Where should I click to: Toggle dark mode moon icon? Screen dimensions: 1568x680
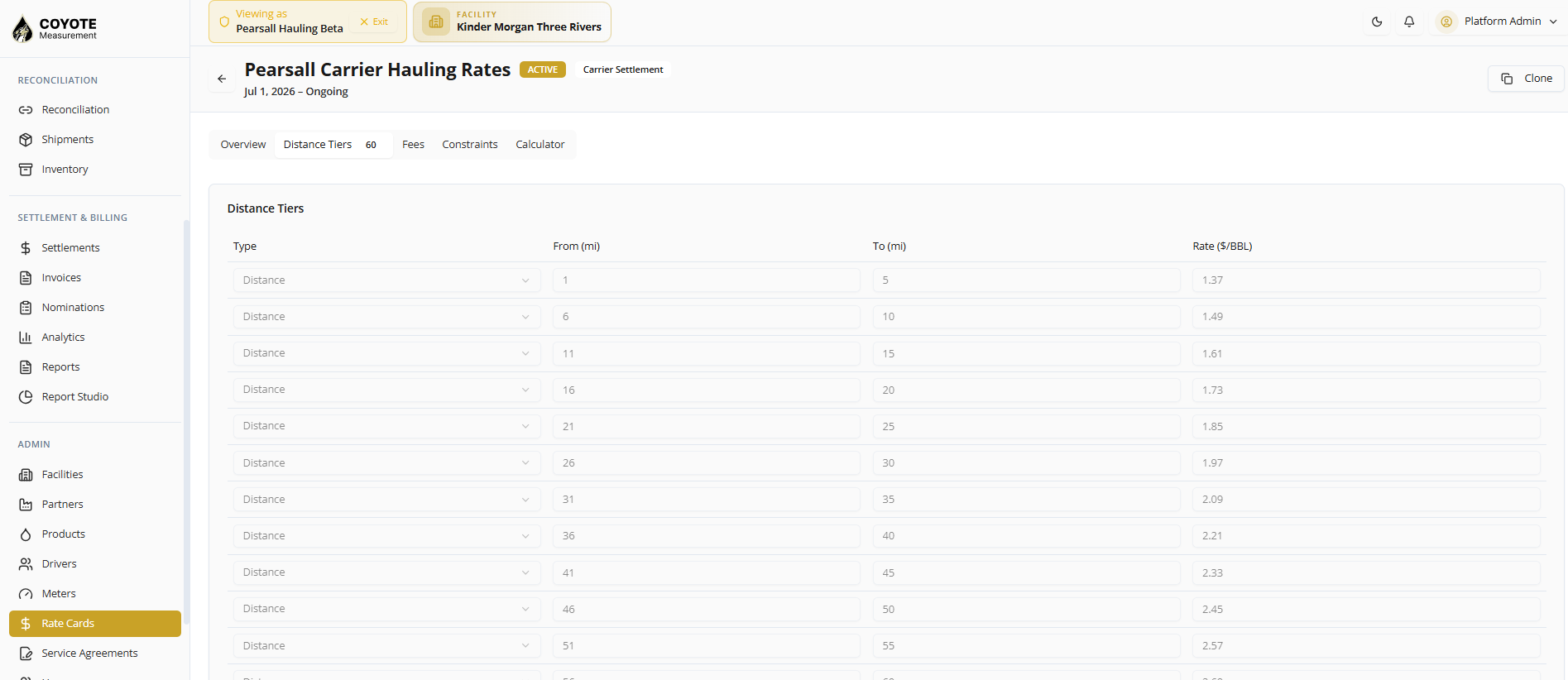click(1377, 22)
